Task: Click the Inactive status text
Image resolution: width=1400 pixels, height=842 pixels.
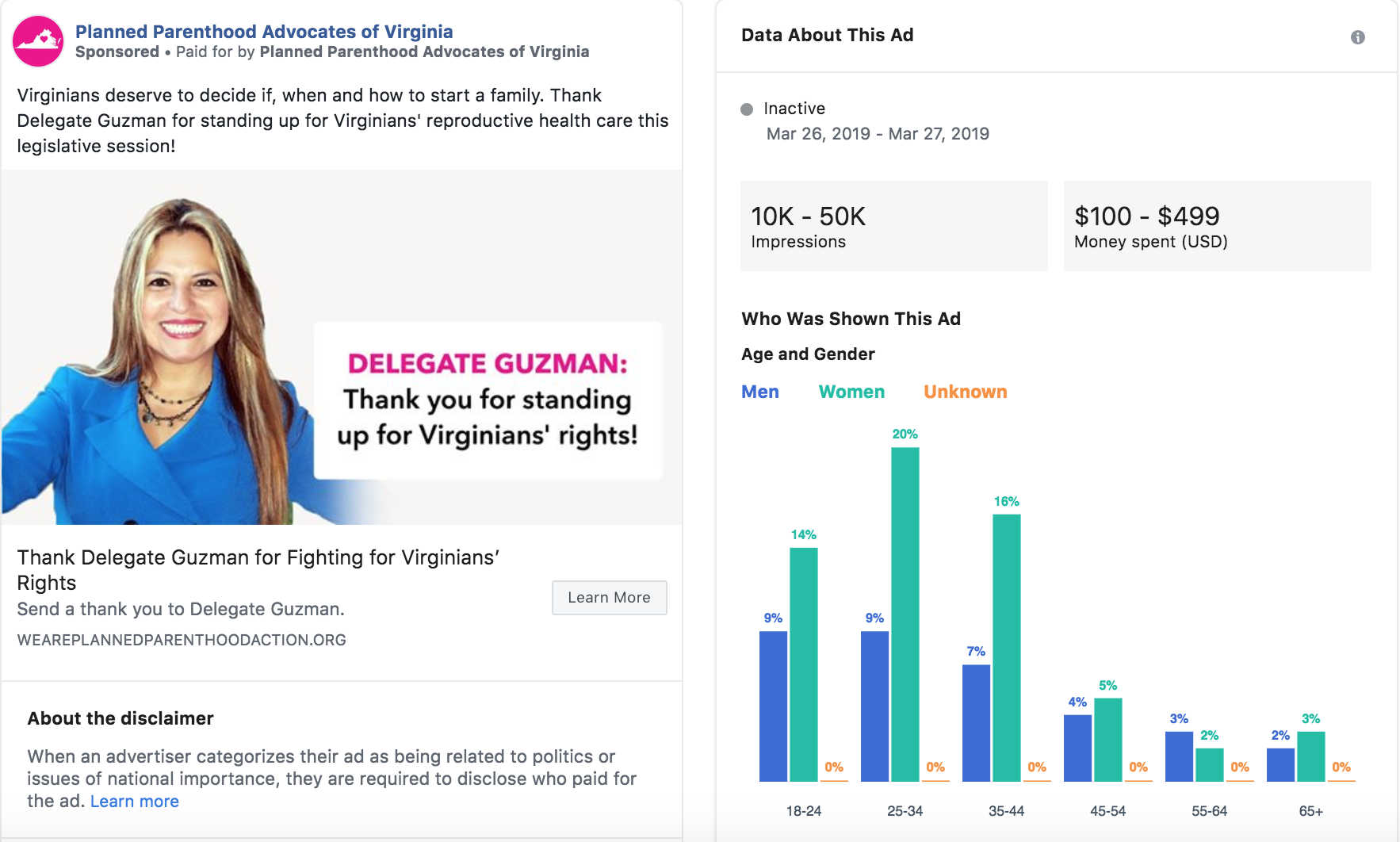Action: coord(794,109)
